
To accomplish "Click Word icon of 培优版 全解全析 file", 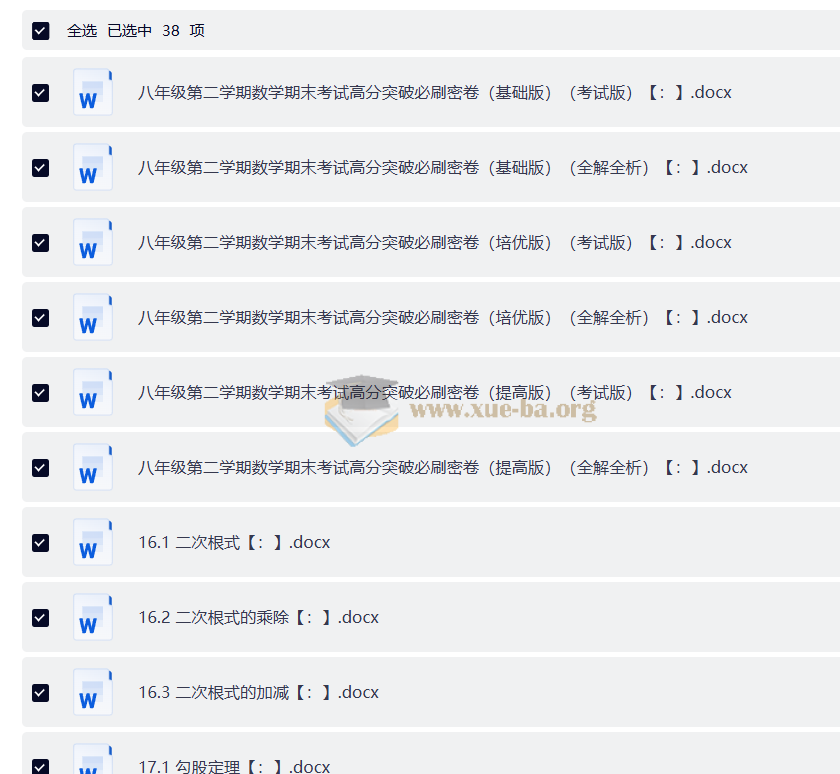I will 93,317.
